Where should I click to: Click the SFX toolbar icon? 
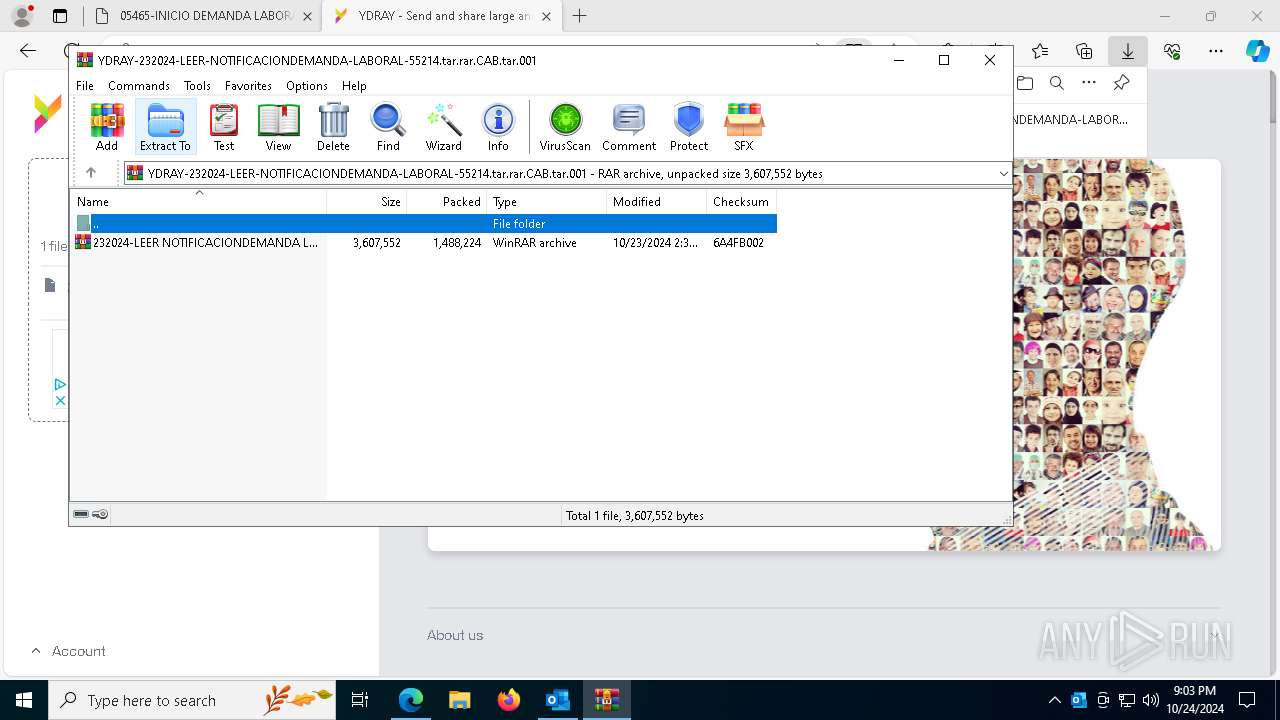(743, 127)
